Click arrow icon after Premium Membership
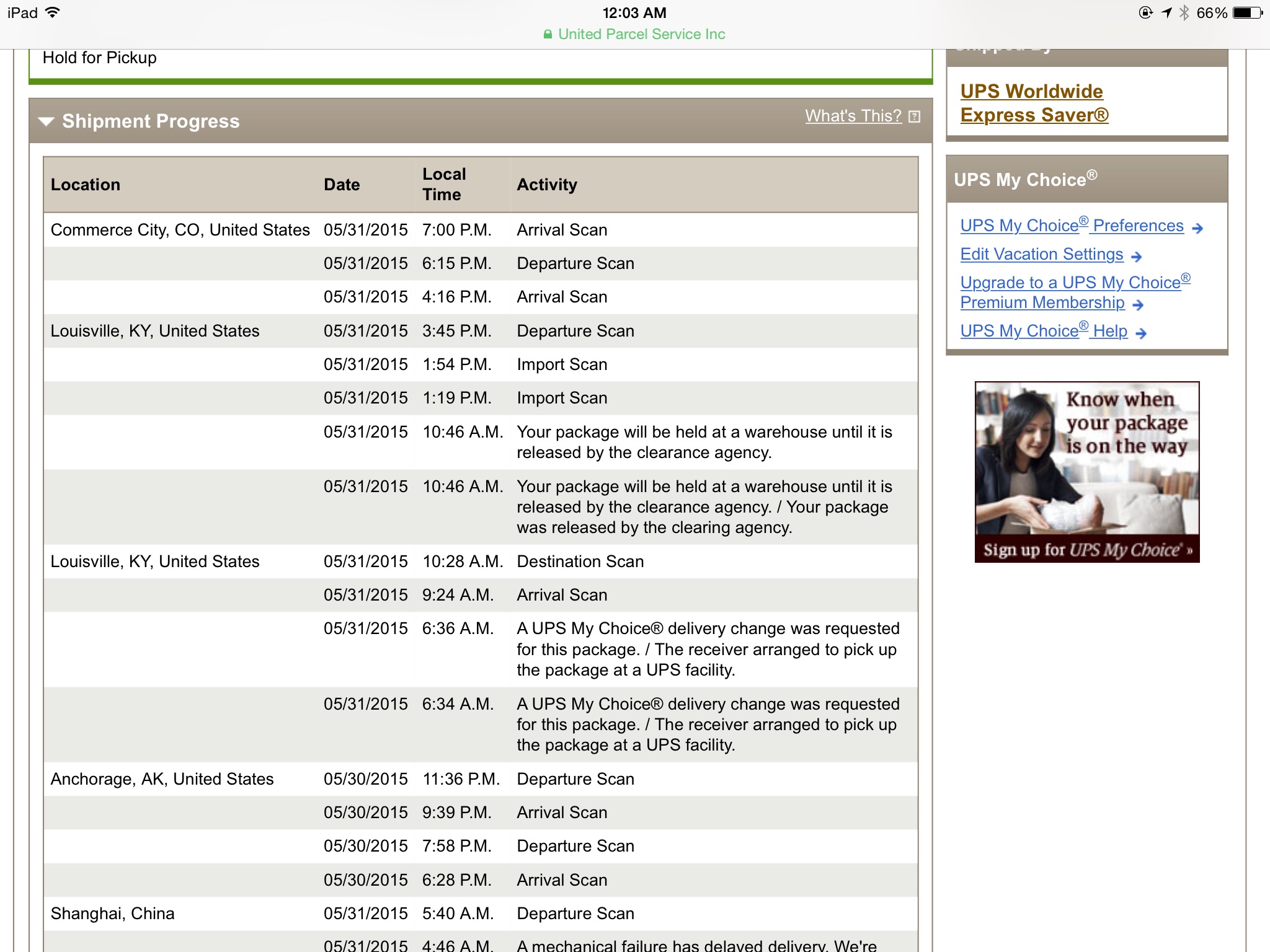The image size is (1270, 952). click(1137, 305)
